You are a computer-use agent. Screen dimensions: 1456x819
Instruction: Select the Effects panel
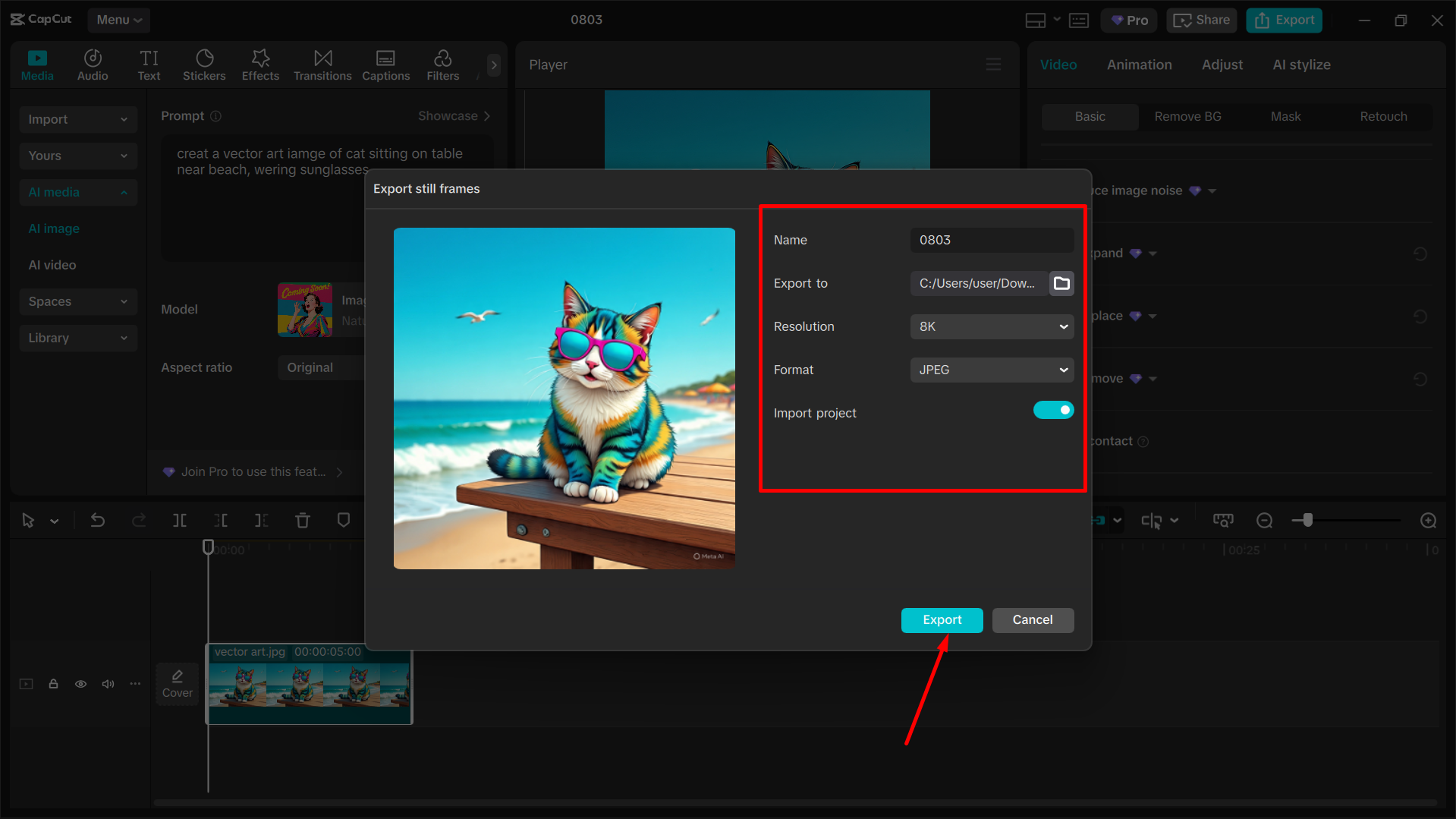(x=260, y=65)
